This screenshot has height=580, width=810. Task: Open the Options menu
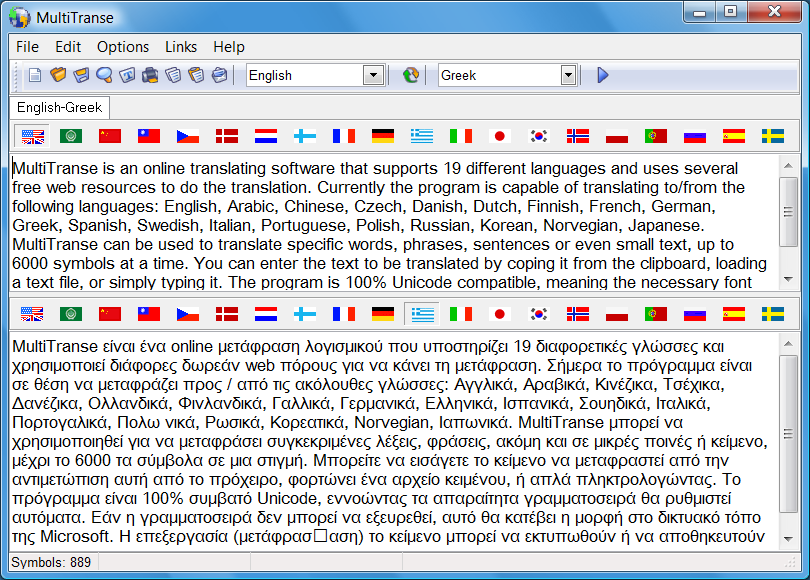(x=123, y=47)
